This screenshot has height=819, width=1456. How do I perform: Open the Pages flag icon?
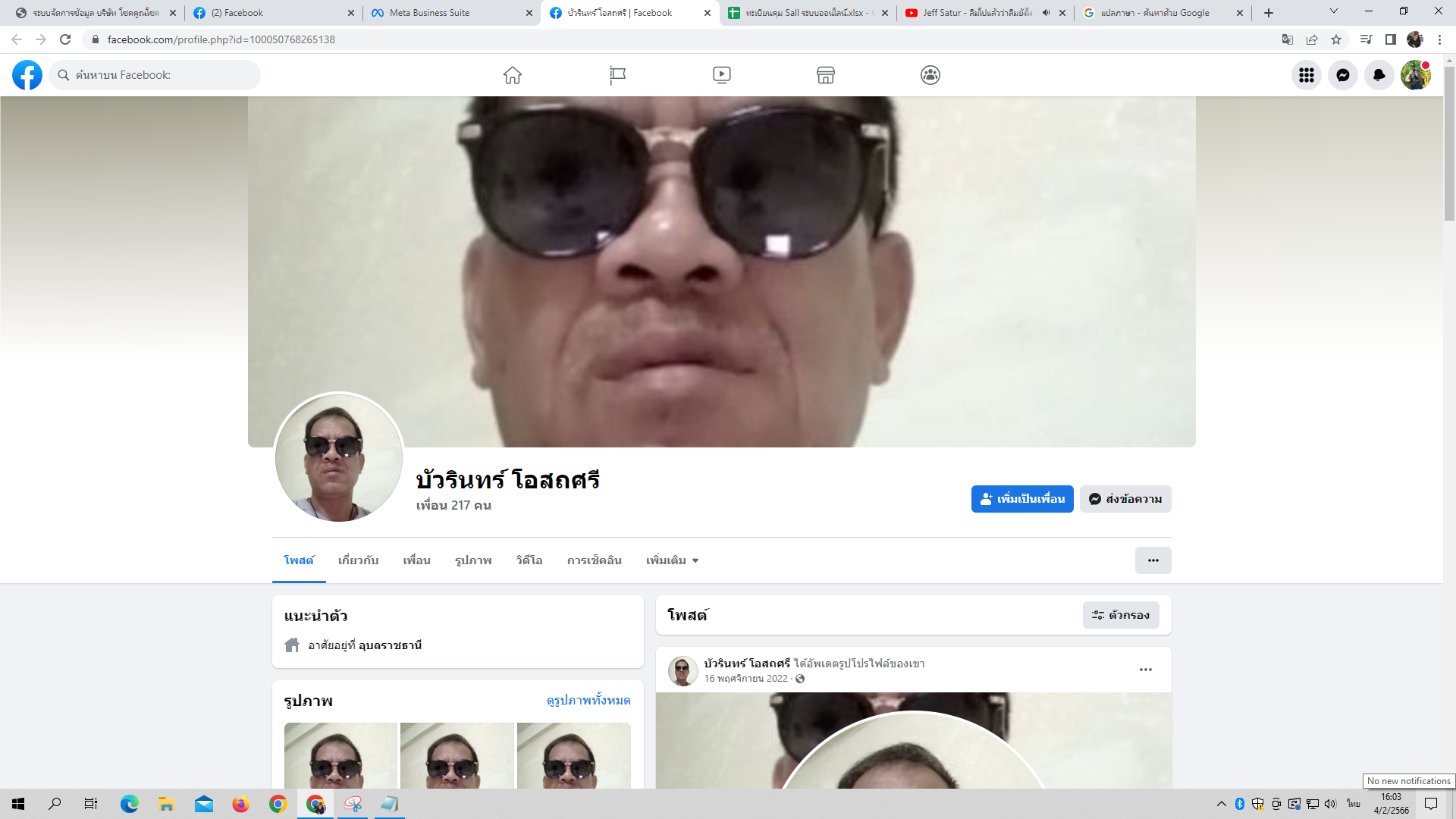[x=617, y=75]
